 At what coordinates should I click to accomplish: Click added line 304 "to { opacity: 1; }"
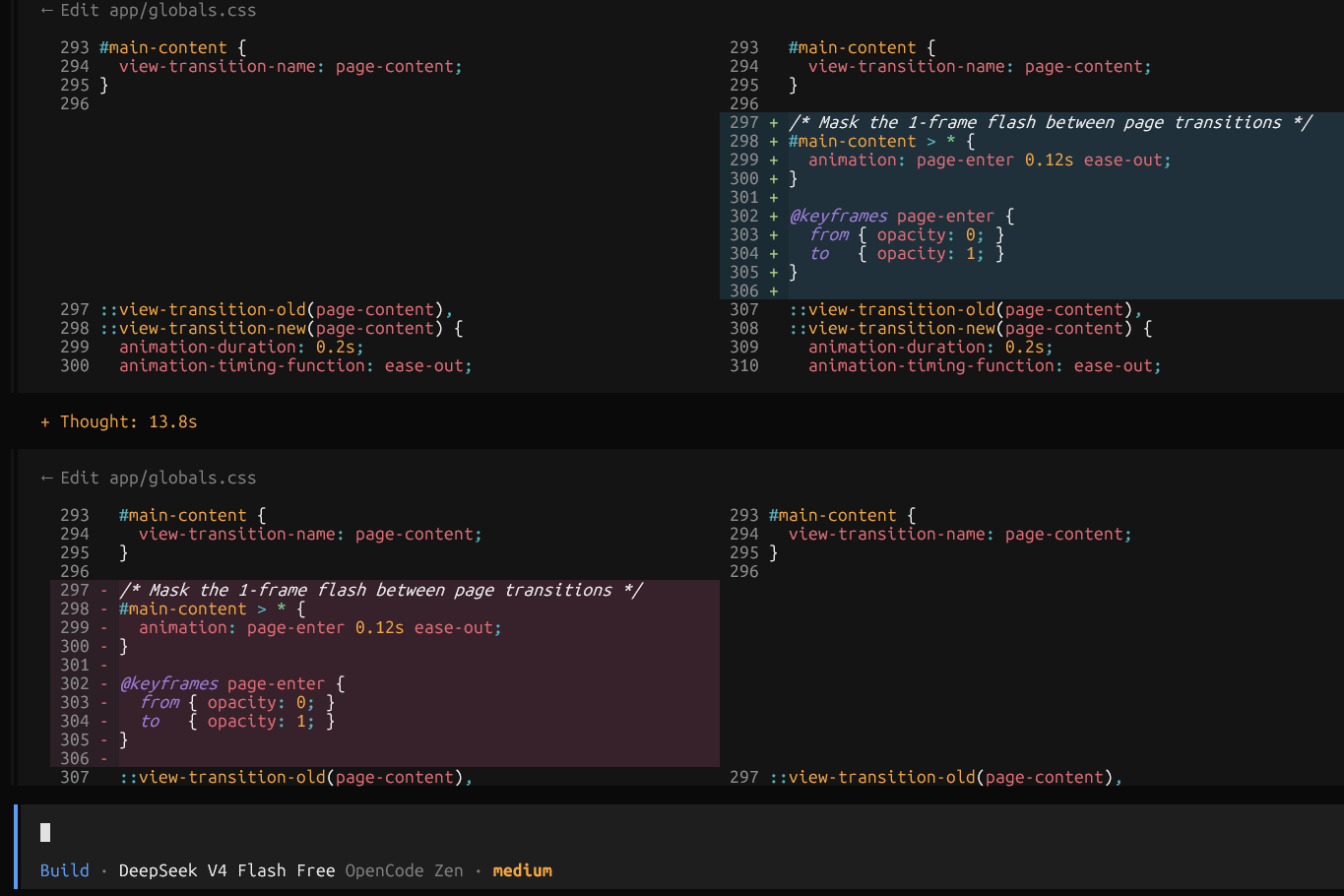pos(907,253)
